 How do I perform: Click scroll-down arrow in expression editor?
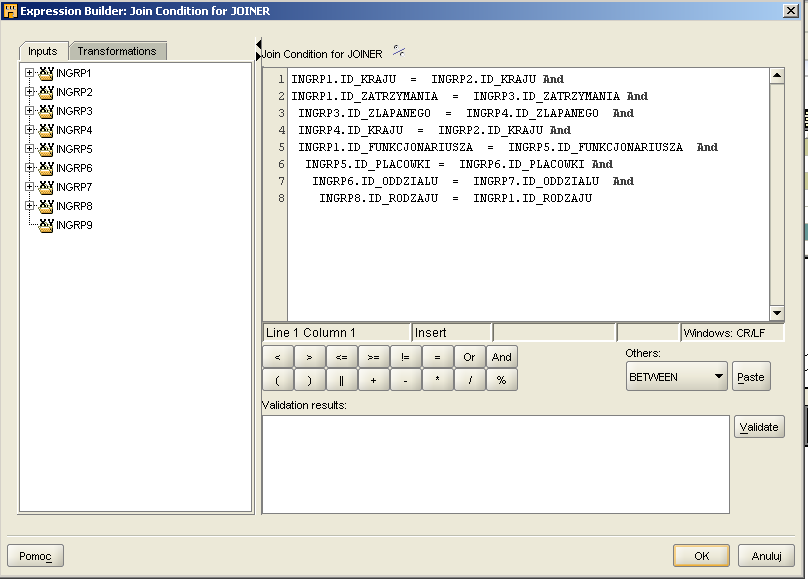(x=776, y=312)
